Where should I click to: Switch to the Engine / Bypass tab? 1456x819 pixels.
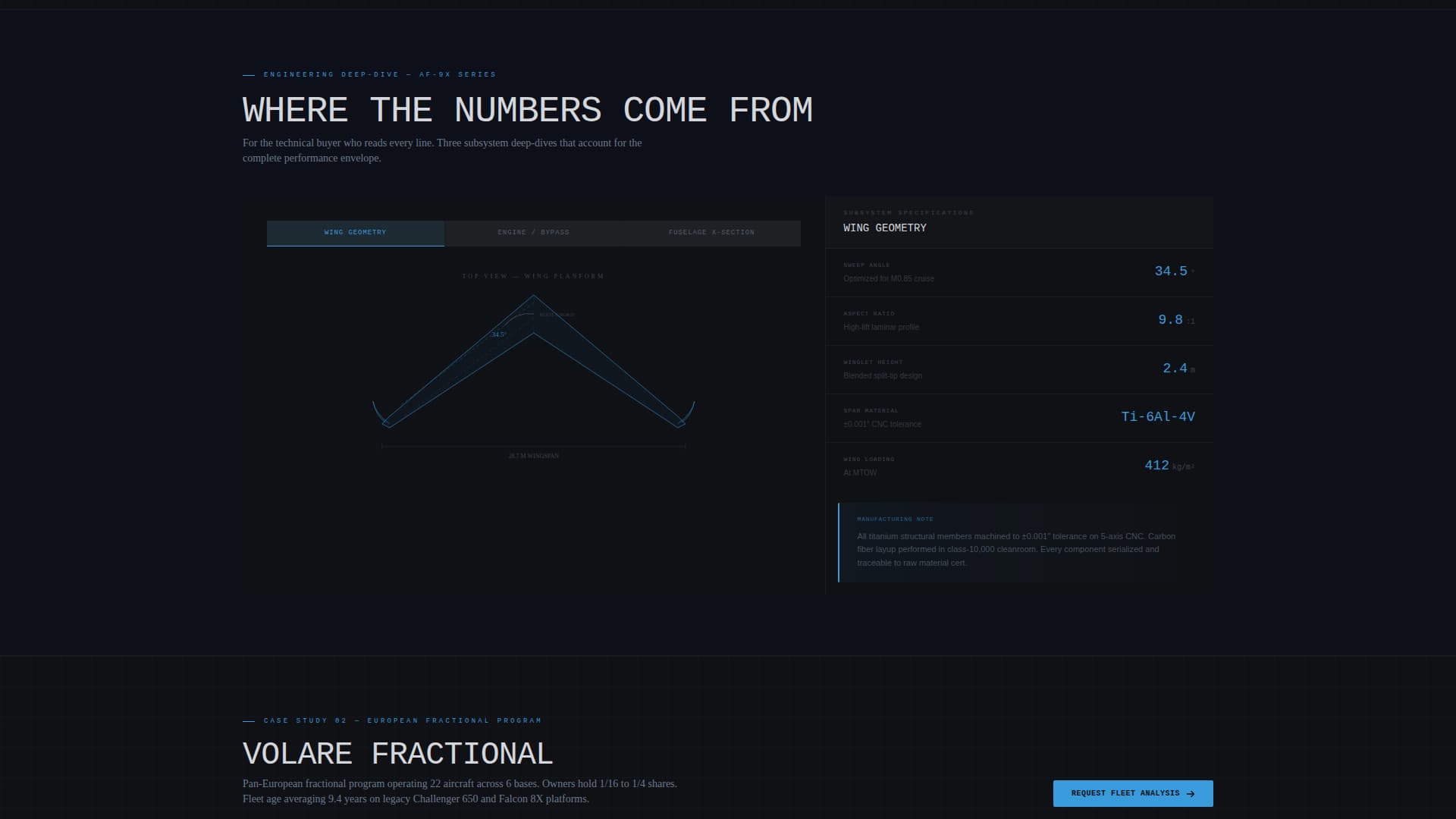[533, 233]
